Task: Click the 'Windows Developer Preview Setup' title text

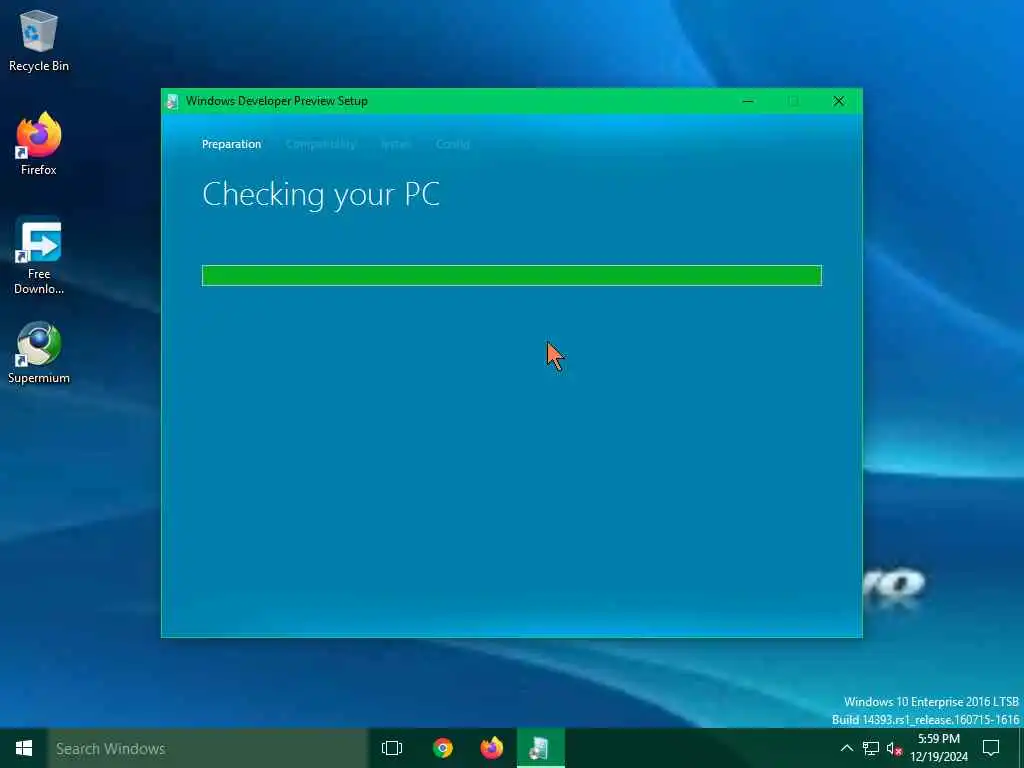Action: (277, 101)
